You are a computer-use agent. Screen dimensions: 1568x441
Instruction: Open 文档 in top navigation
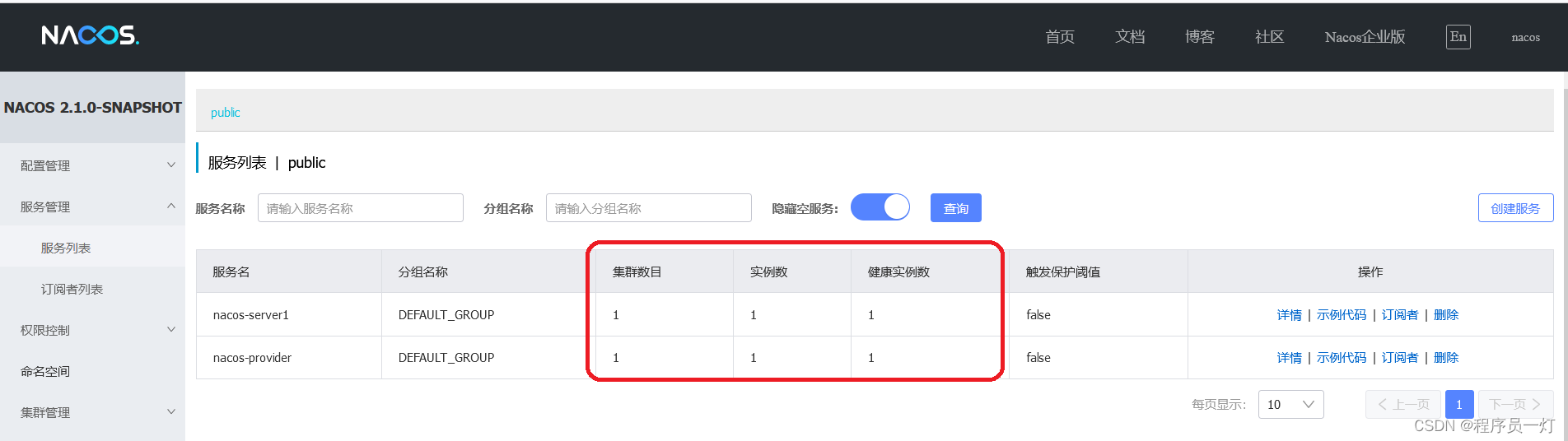coord(1130,37)
